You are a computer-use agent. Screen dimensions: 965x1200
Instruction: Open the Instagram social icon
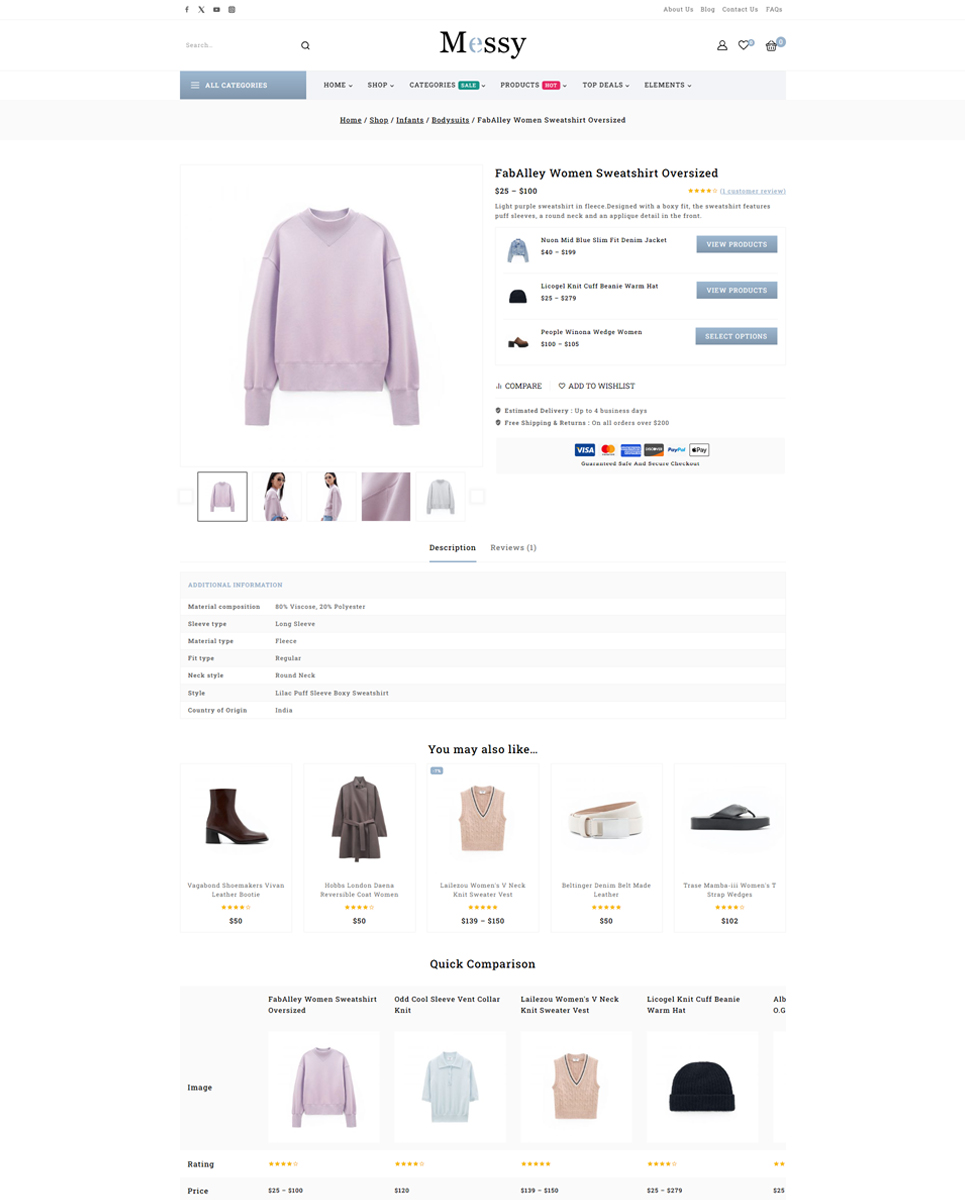(x=232, y=9)
